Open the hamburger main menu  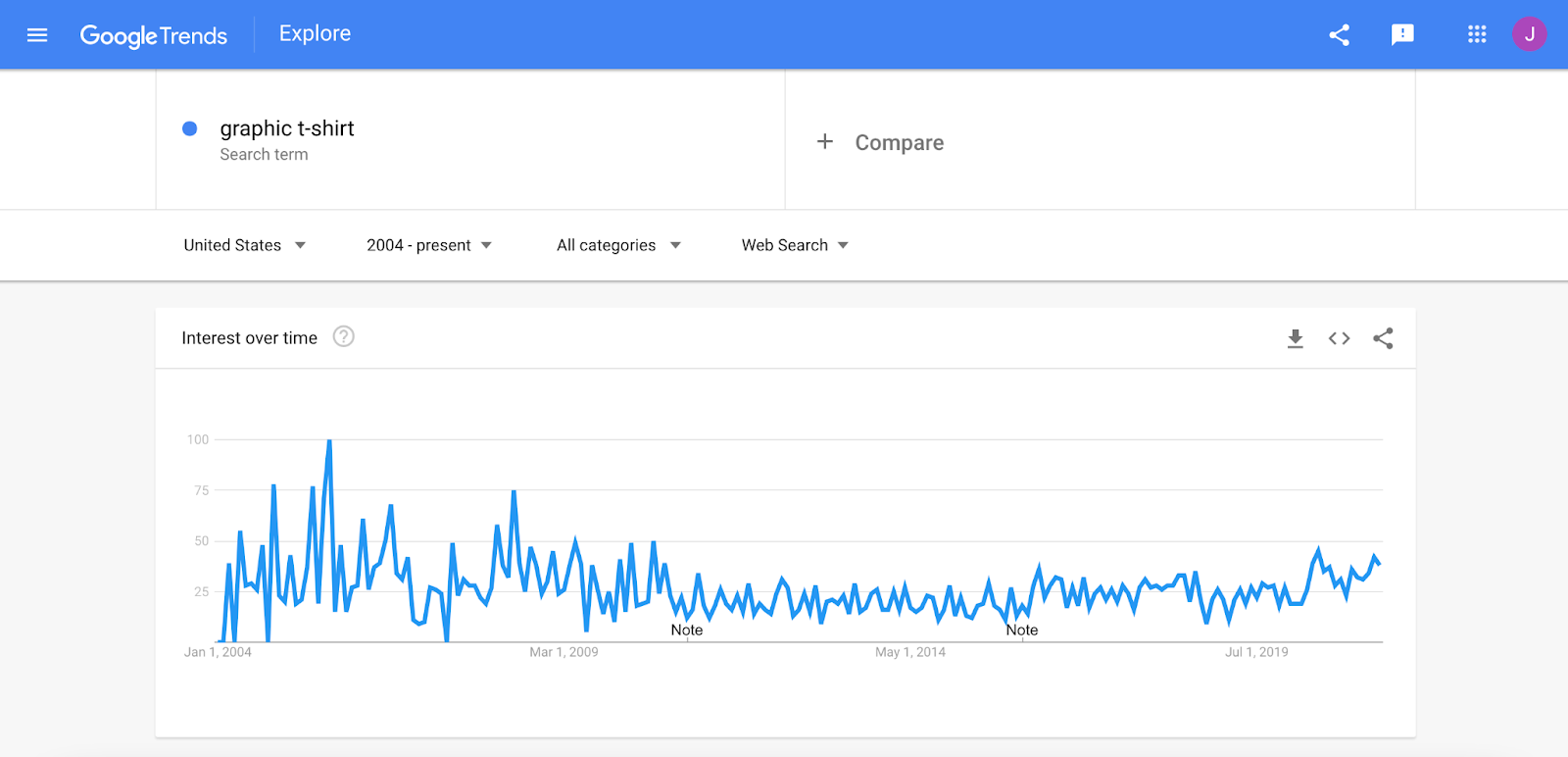37,35
